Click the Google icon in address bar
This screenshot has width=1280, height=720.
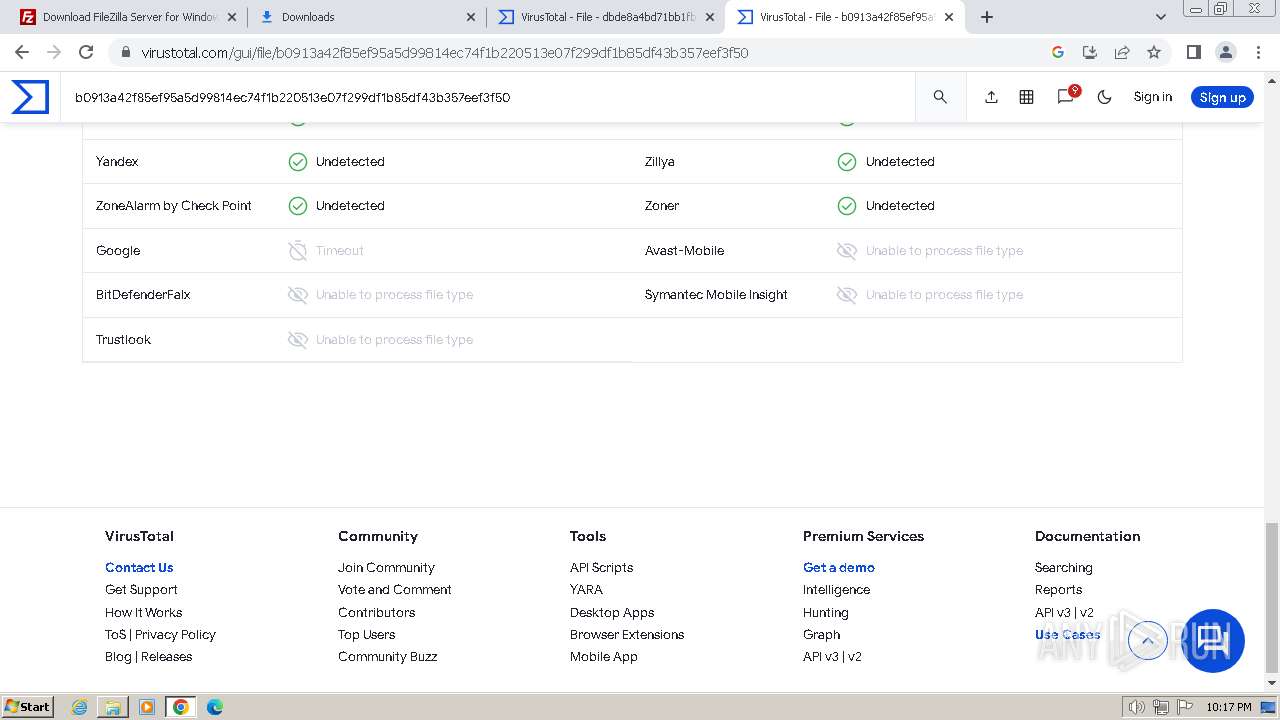[1058, 52]
